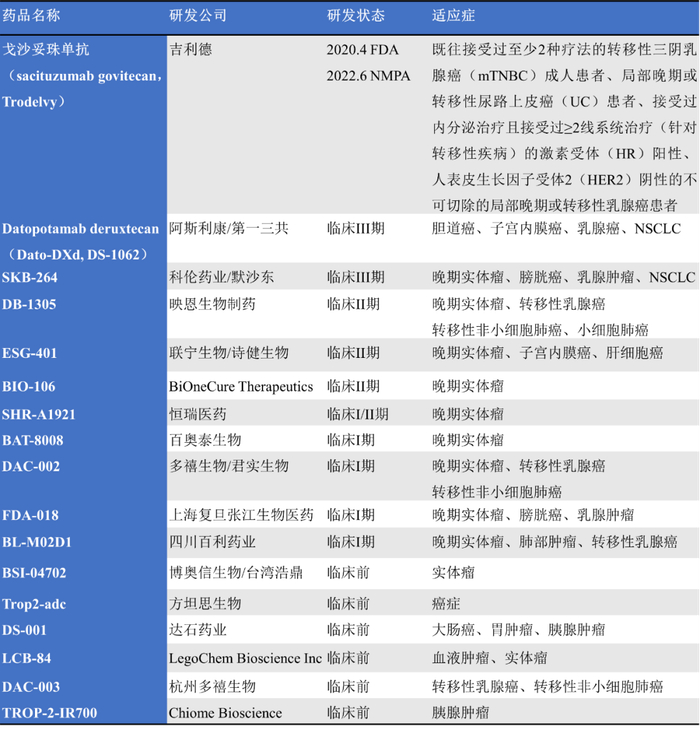Select the SKB-264 drug name
The width and height of the screenshot is (700, 730).
point(30,277)
